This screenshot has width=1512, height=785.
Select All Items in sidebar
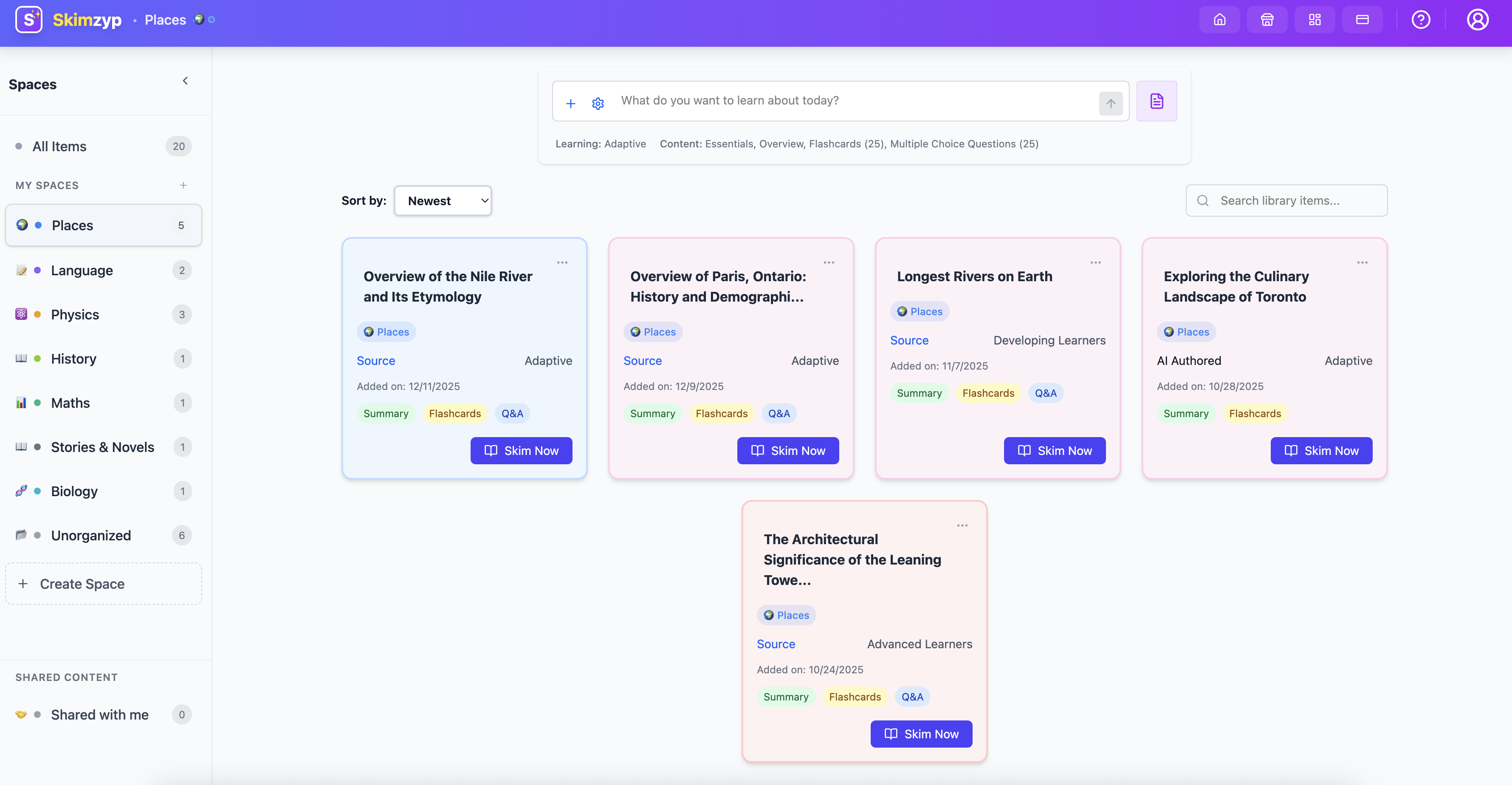click(x=59, y=146)
